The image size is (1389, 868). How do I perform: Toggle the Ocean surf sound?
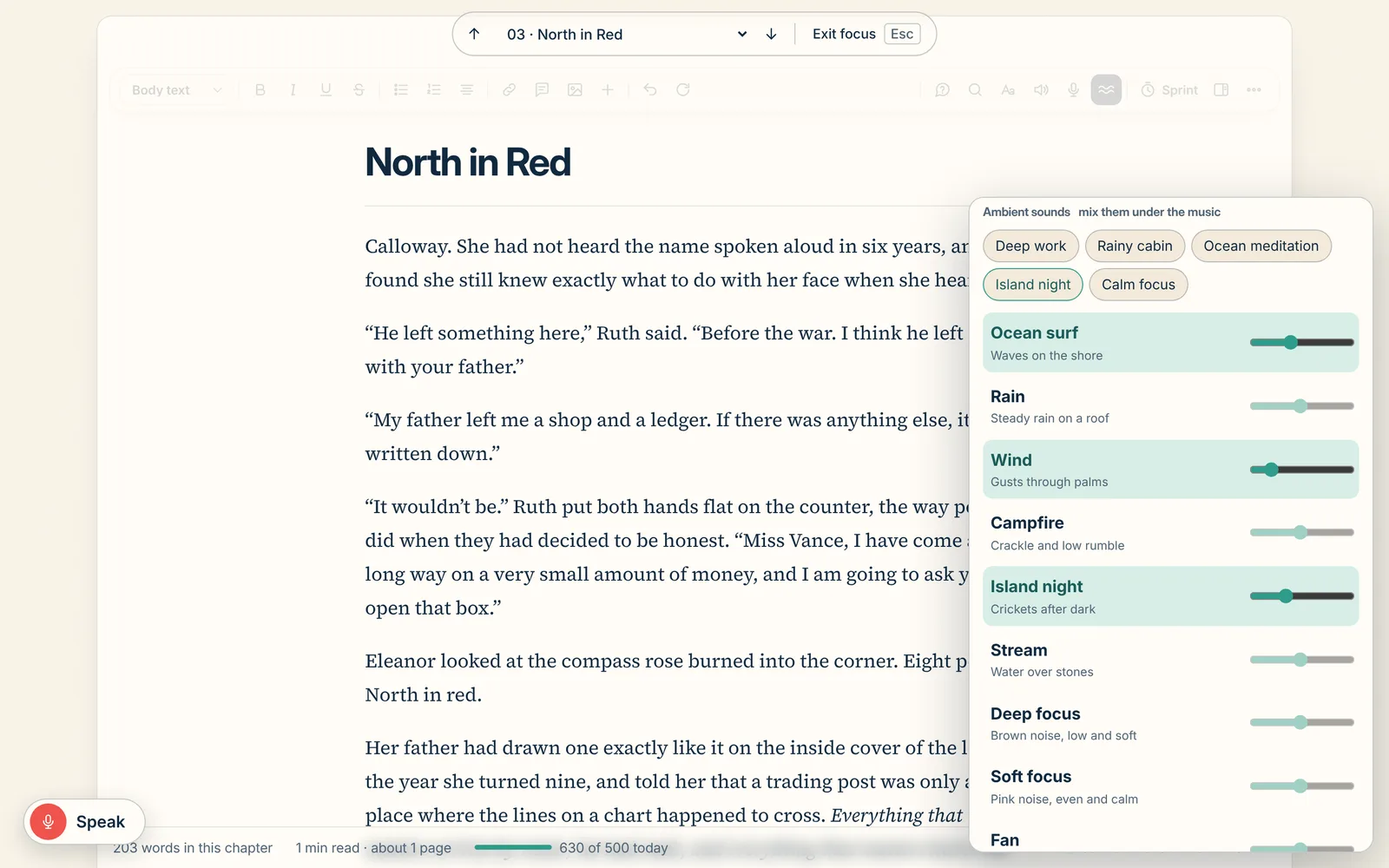pyautogui.click(x=1170, y=343)
